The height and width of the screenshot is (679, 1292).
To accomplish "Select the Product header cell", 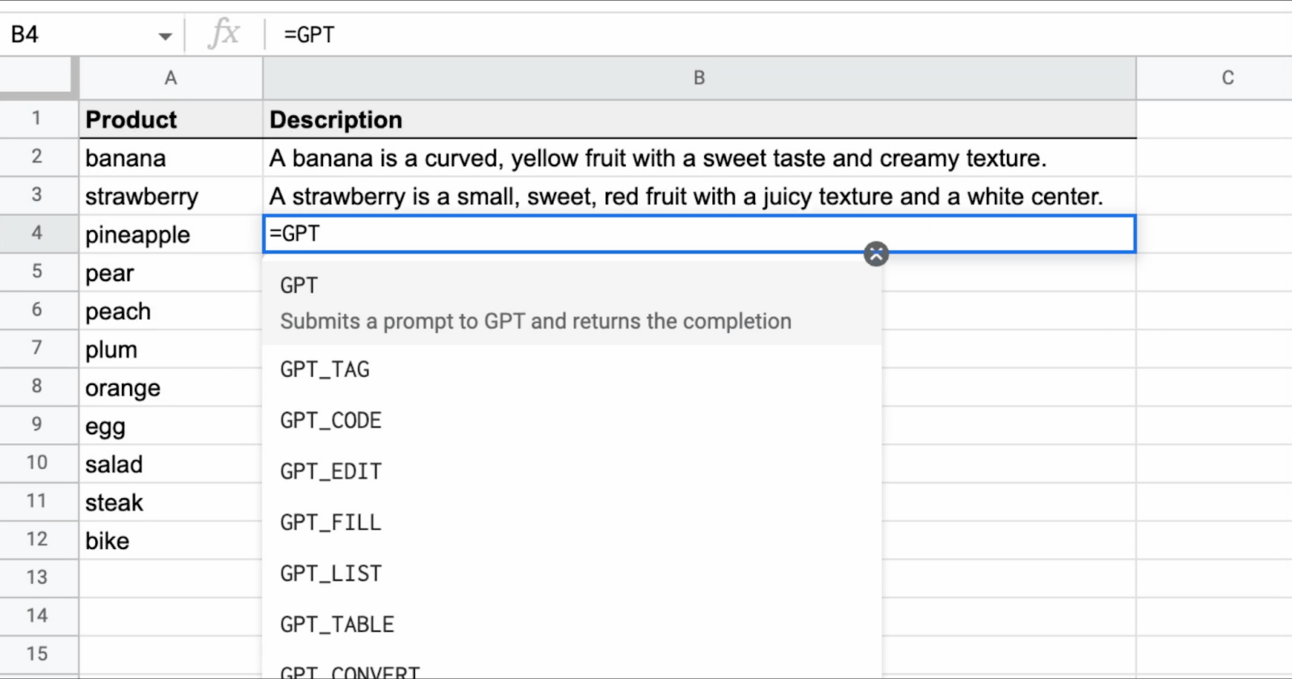I will click(171, 120).
